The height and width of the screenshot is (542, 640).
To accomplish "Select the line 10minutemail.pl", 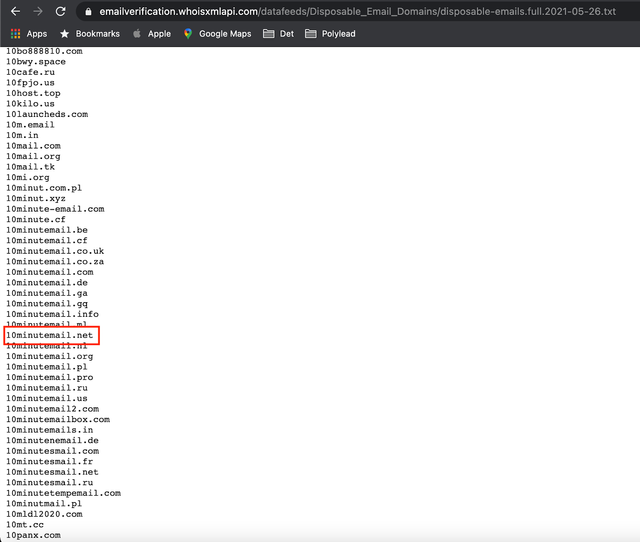I will point(47,367).
